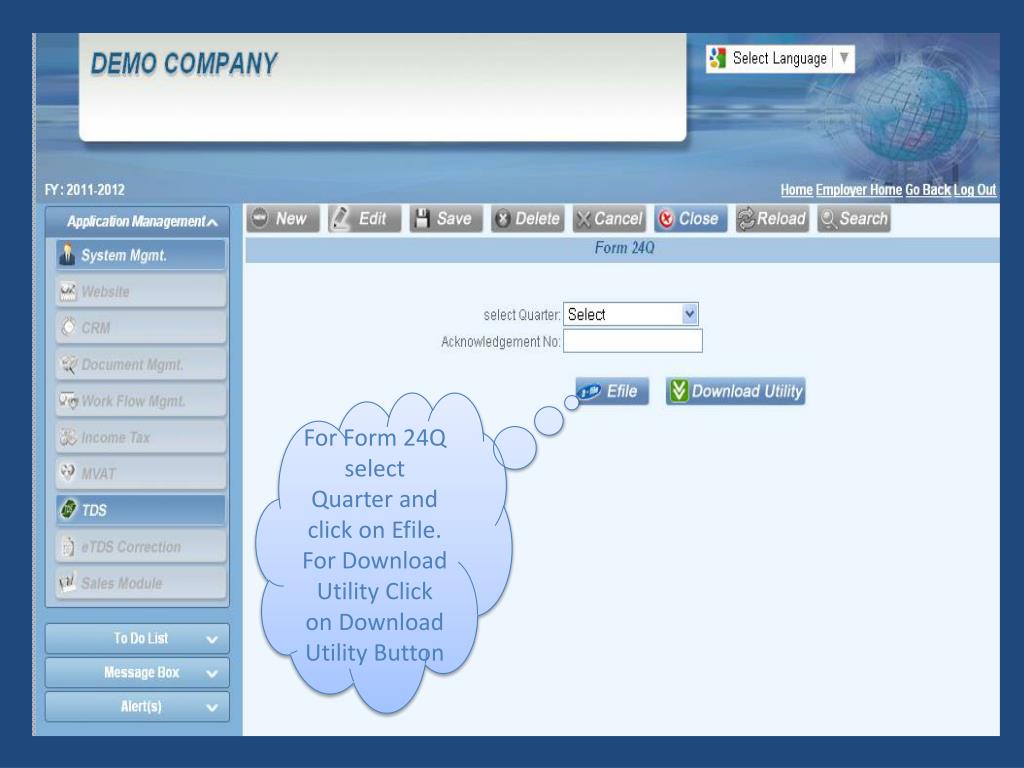Click the Work Flow Mgmt. icon
The height and width of the screenshot is (768, 1024).
click(68, 400)
